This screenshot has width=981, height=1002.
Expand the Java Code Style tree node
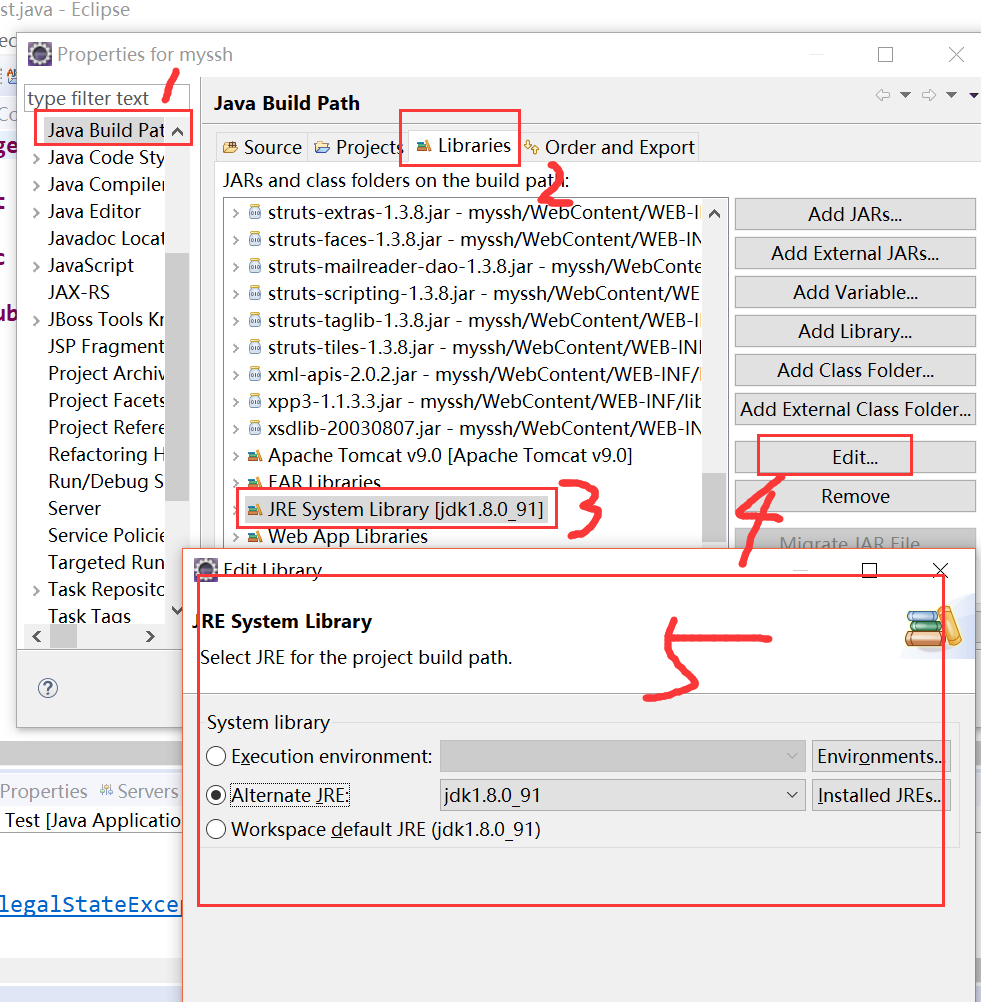36,158
